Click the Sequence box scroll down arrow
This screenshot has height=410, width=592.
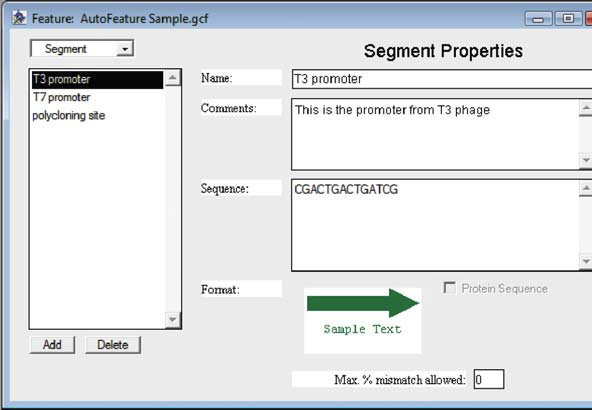tap(586, 261)
